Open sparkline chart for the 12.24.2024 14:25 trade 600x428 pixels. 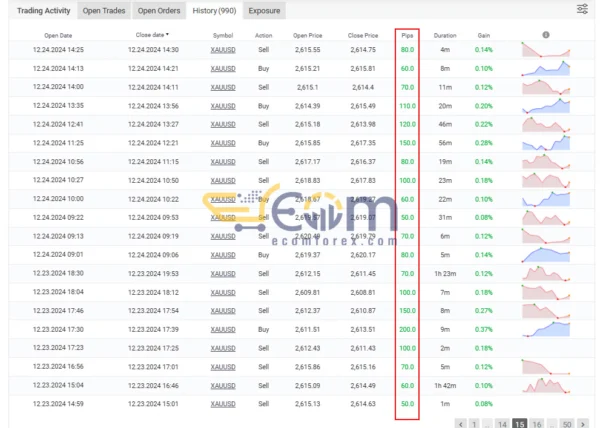[546, 50]
